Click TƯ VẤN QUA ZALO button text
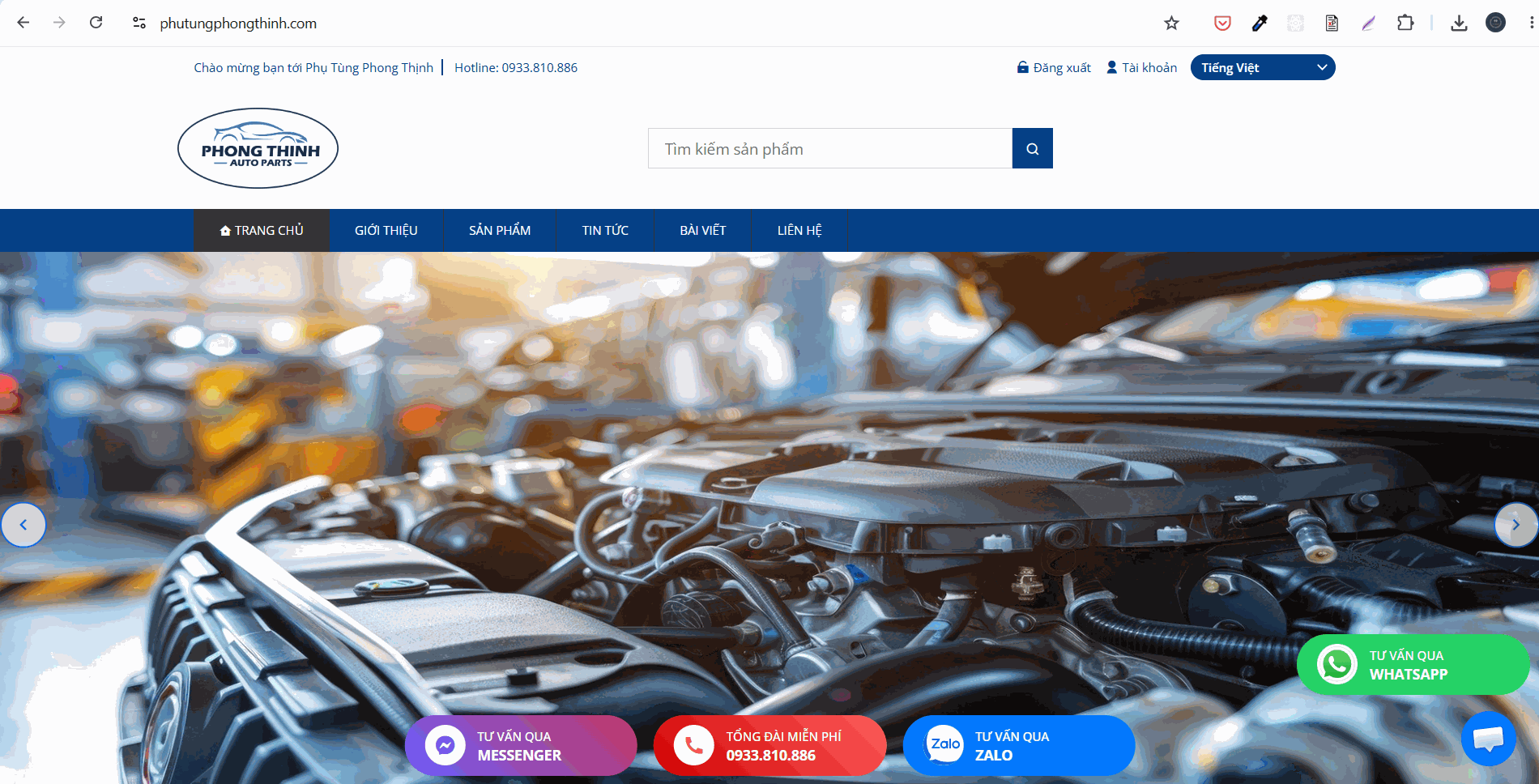Image resolution: width=1539 pixels, height=784 pixels. (1012, 746)
